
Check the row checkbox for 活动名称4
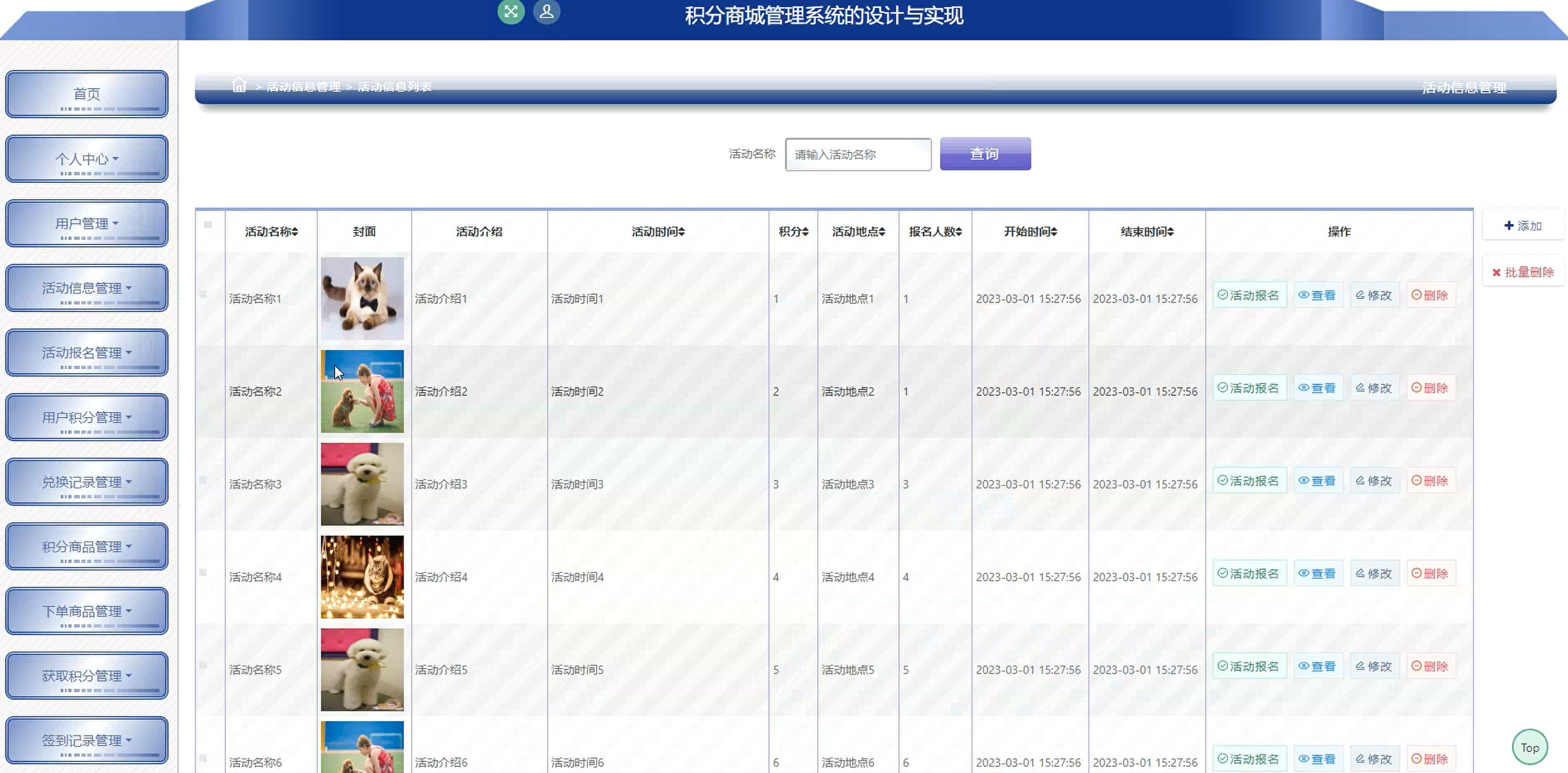(x=203, y=572)
